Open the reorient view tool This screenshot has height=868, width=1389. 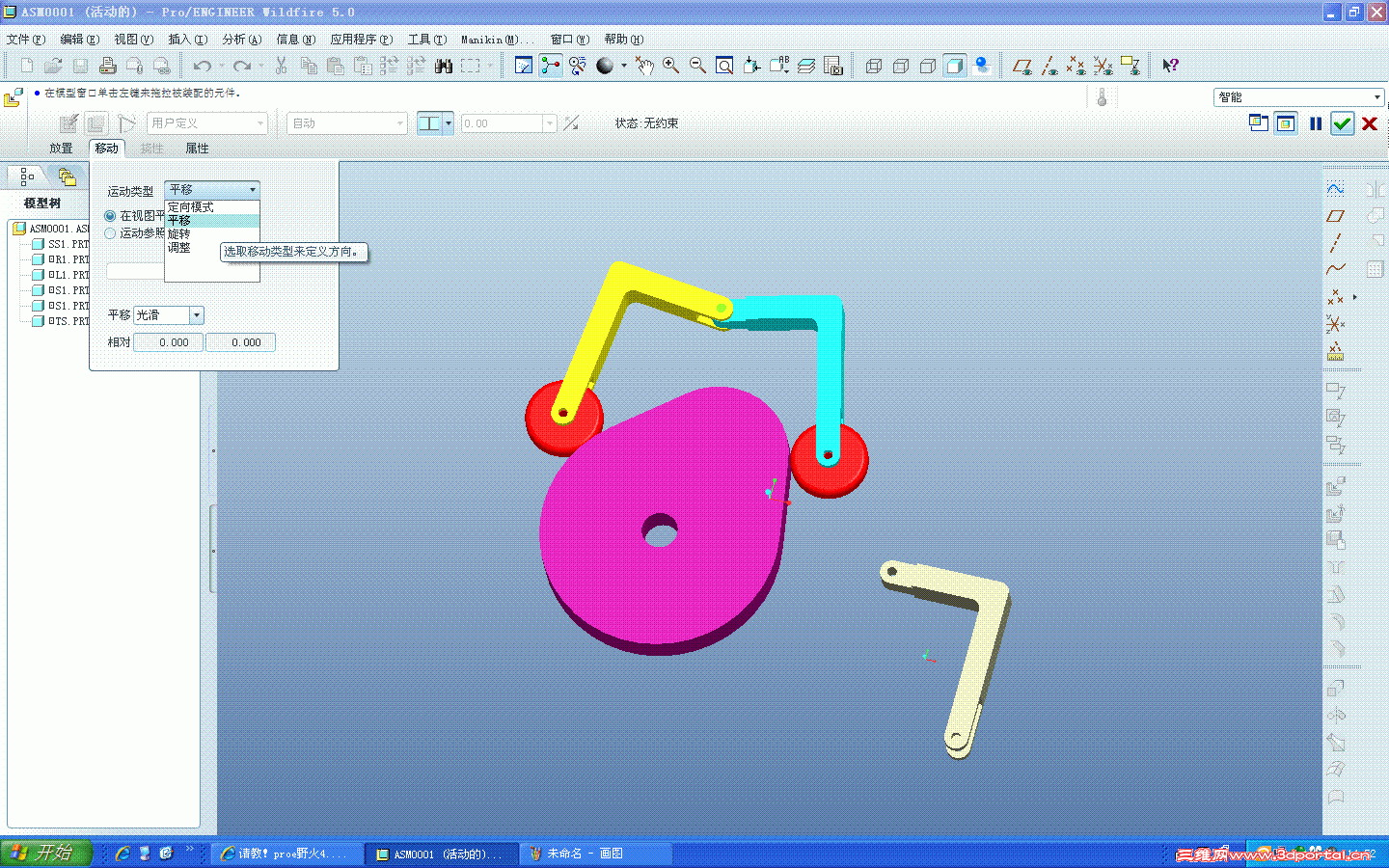click(x=751, y=66)
